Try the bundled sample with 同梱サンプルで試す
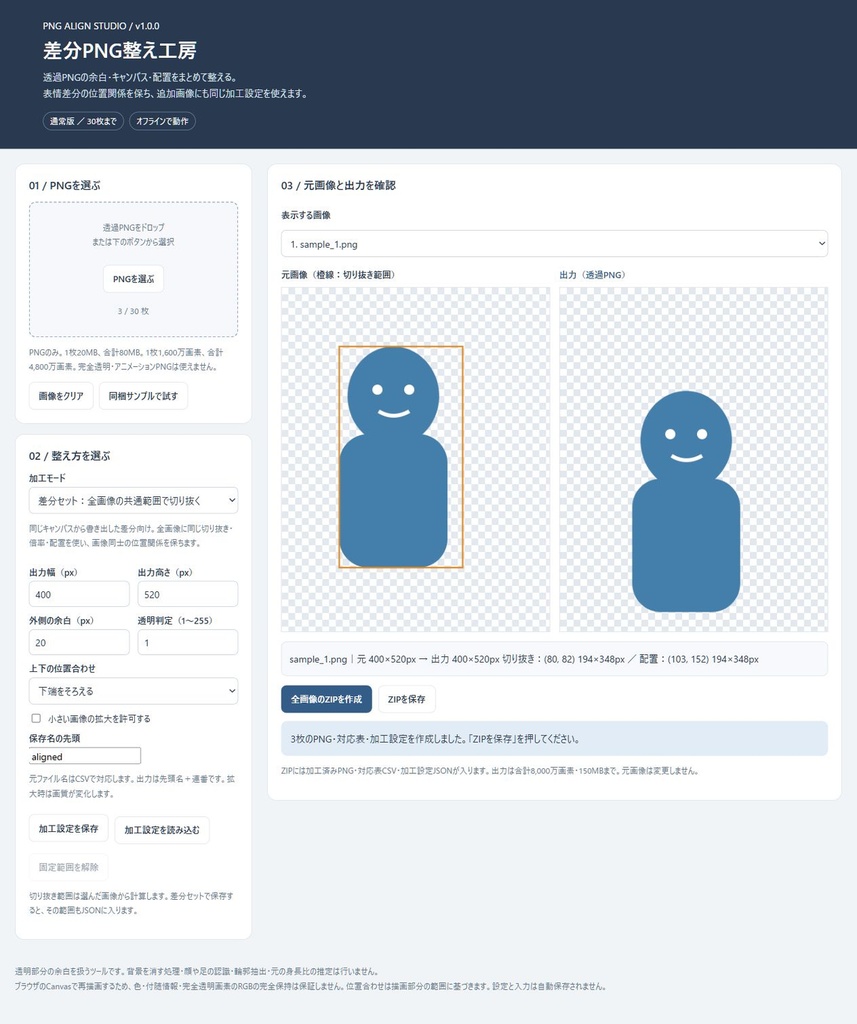The width and height of the screenshot is (857, 1024). (x=143, y=396)
